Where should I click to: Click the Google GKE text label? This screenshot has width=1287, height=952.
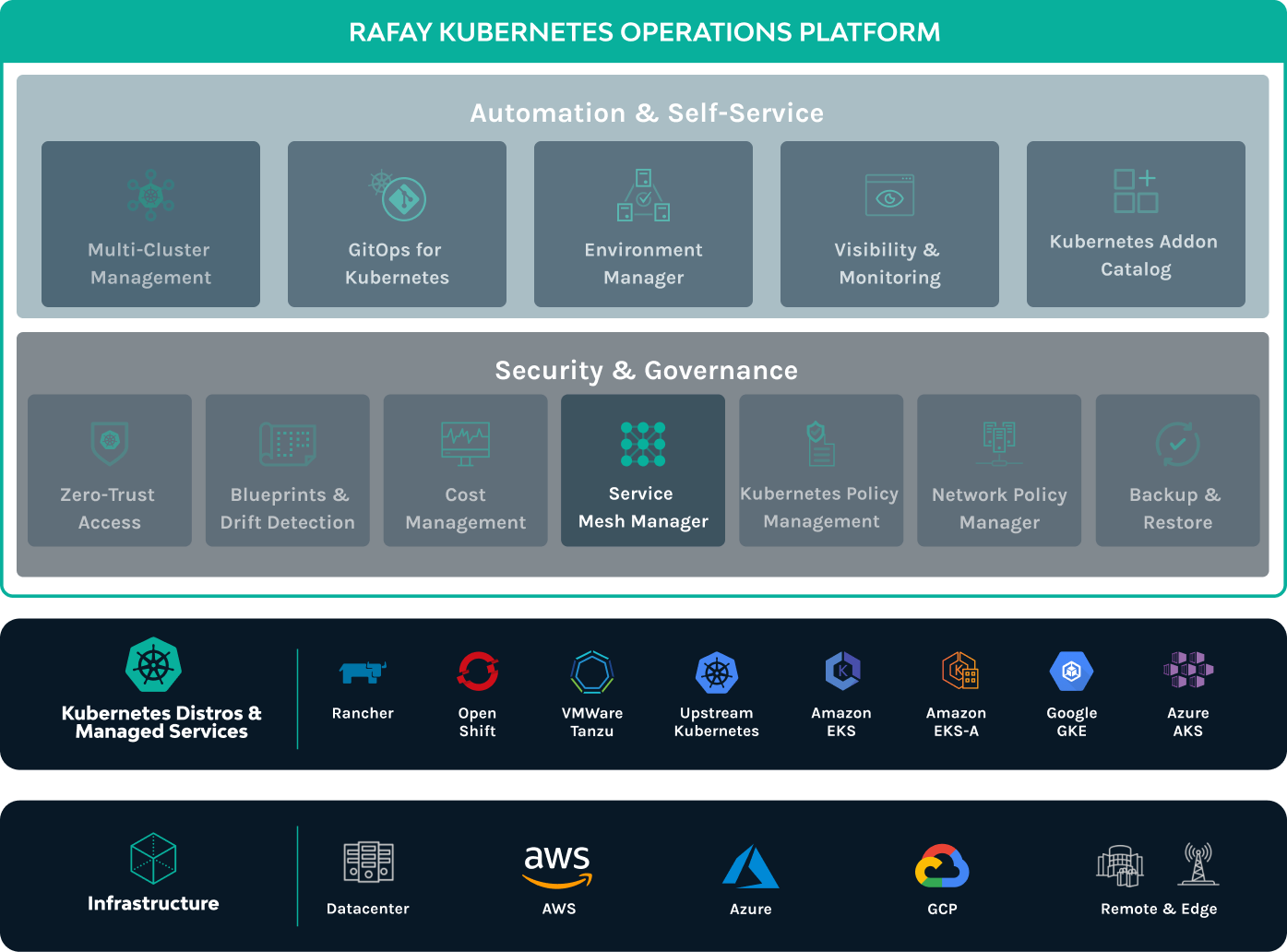coord(1072,722)
